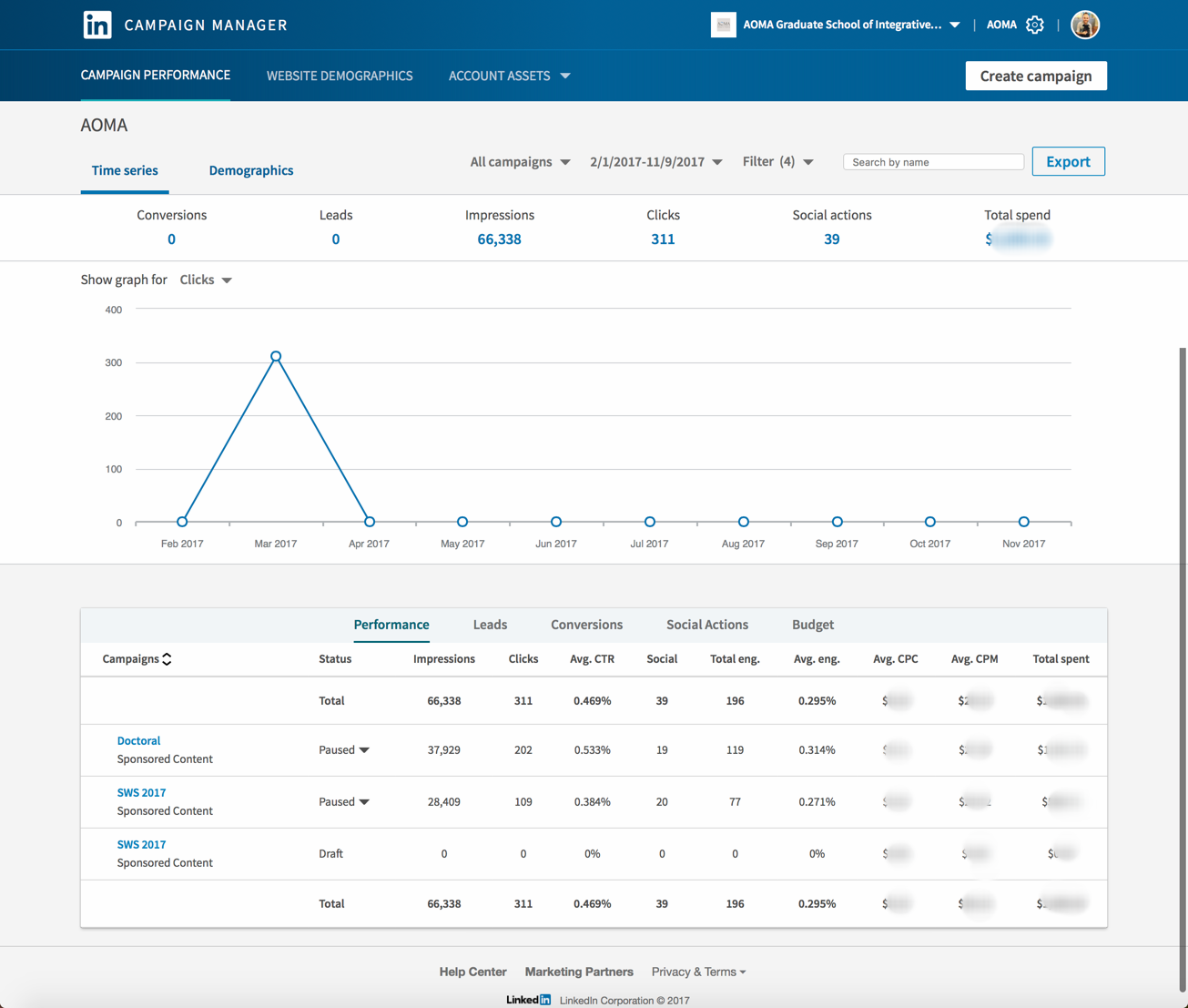
Task: Click the Export button
Action: pyautogui.click(x=1069, y=161)
